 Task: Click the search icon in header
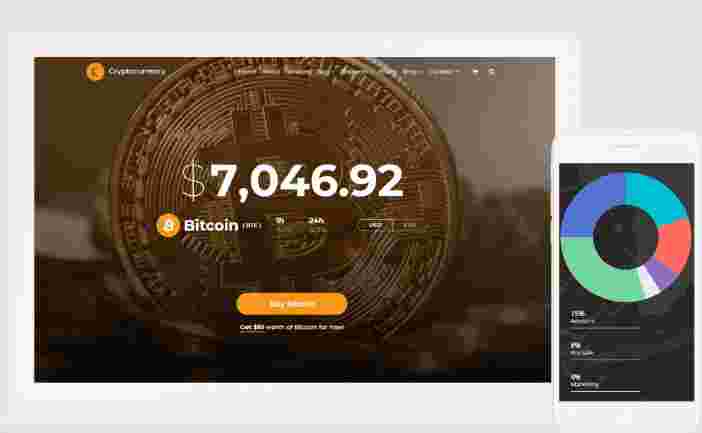point(492,72)
